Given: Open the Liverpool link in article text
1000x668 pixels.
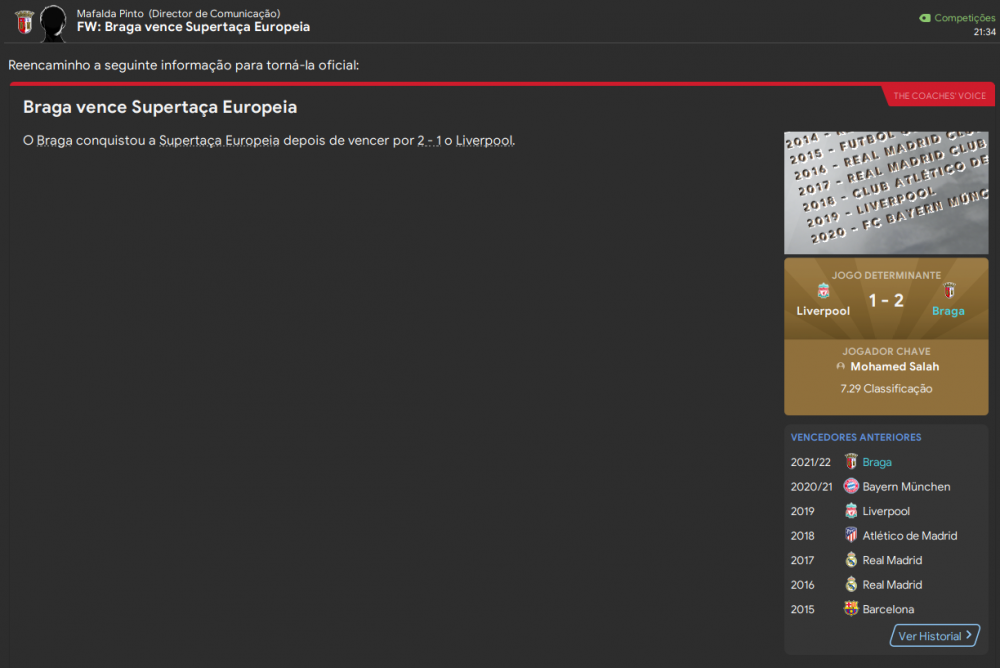Looking at the screenshot, I should point(484,140).
